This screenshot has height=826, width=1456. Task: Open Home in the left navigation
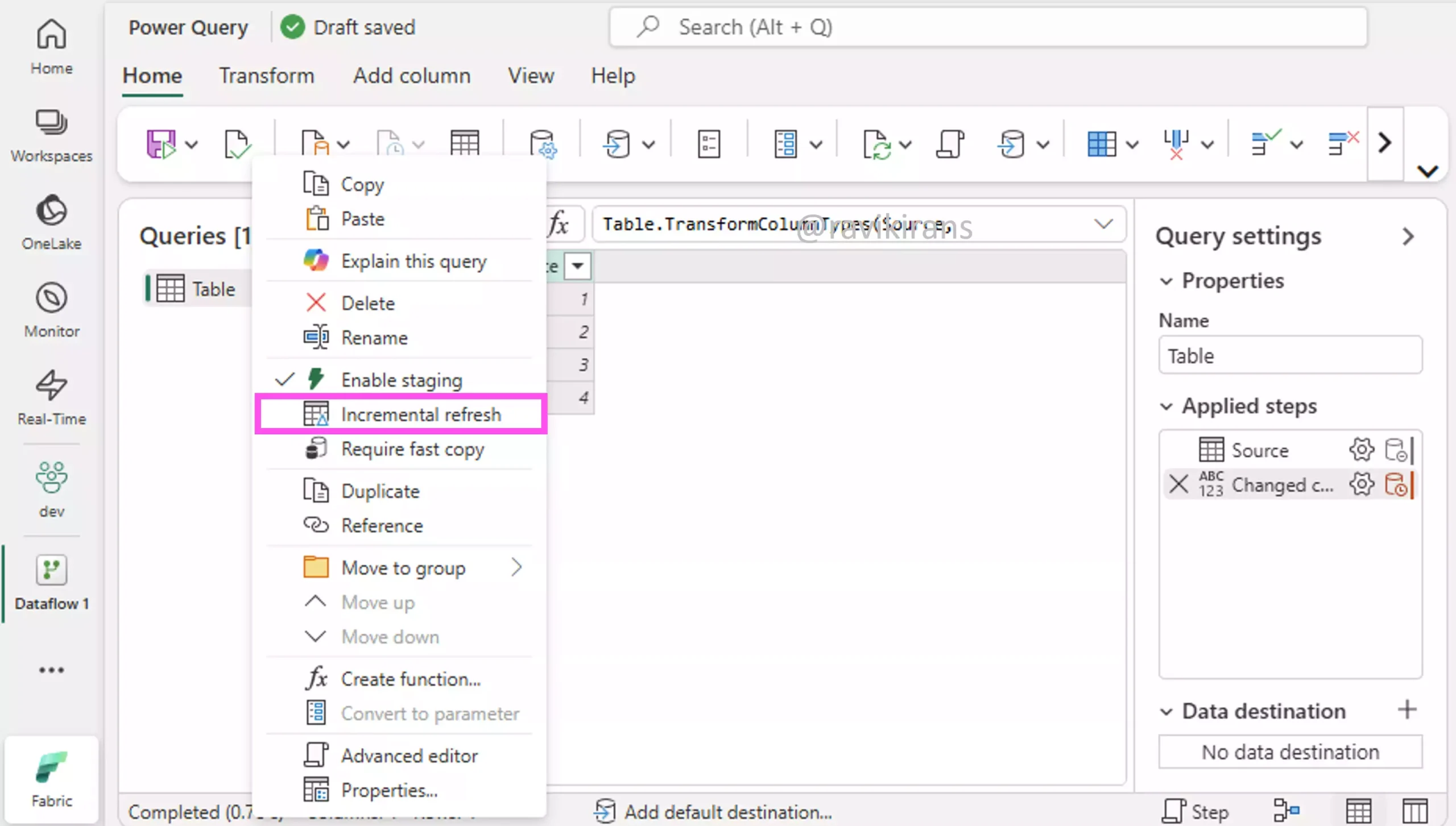pyautogui.click(x=51, y=47)
